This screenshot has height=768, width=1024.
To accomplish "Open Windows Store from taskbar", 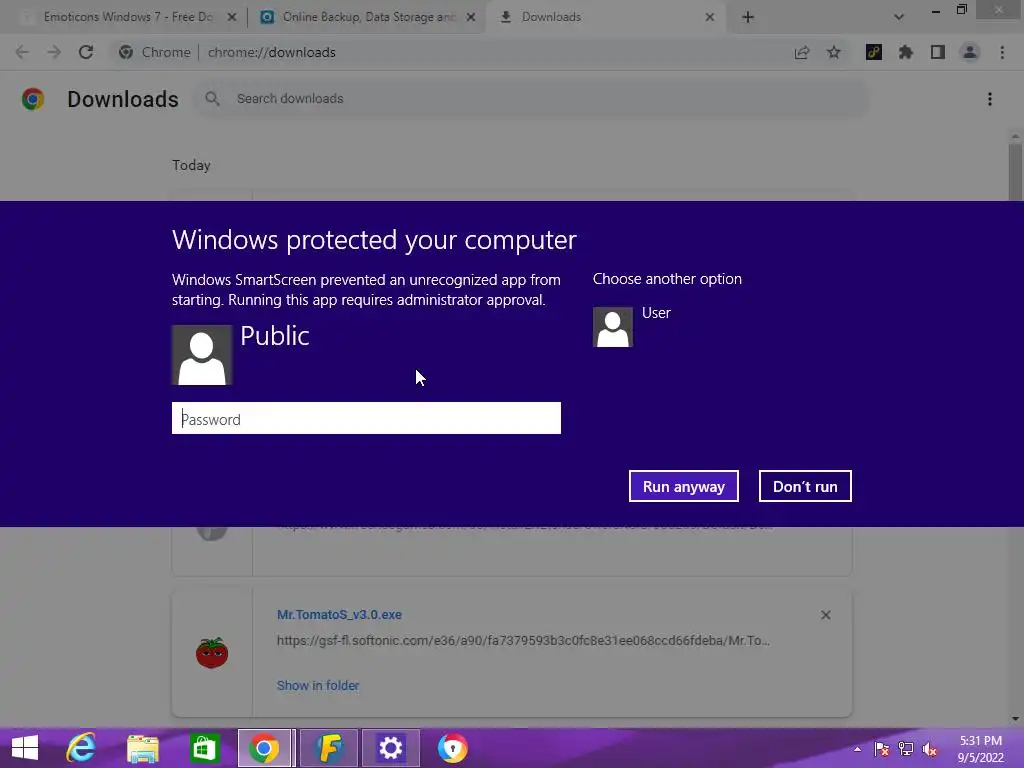I will pyautogui.click(x=204, y=748).
